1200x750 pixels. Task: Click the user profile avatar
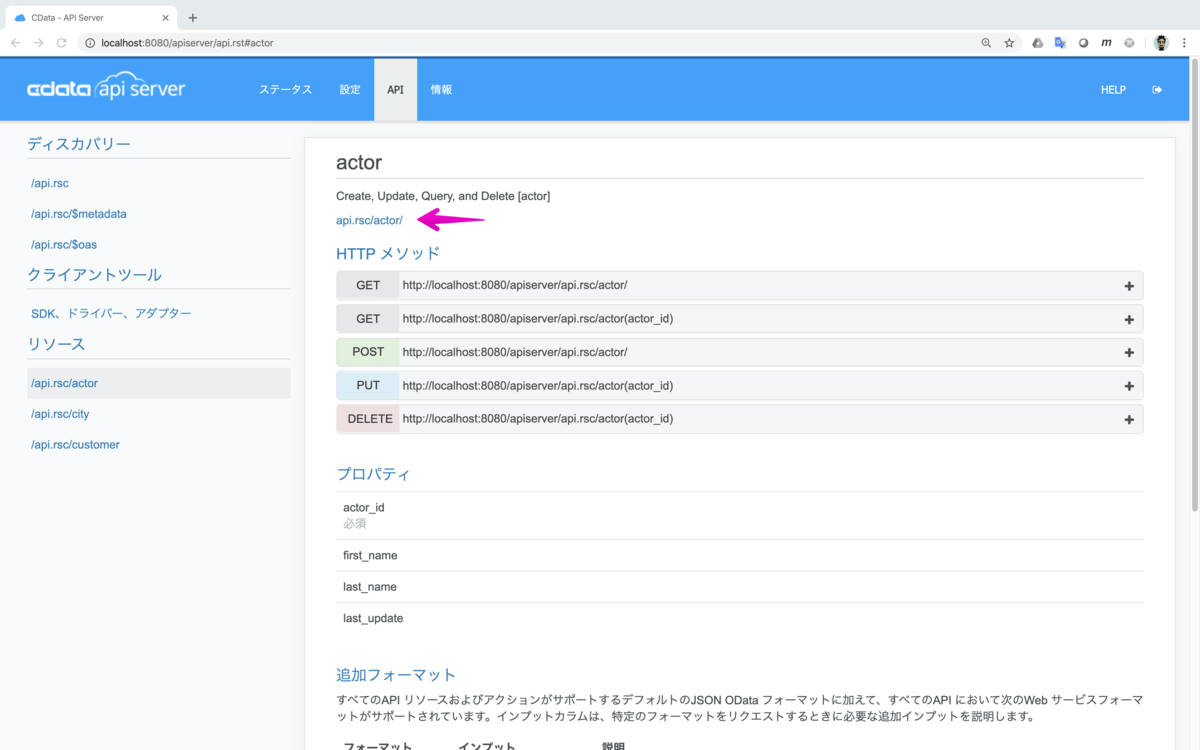(x=1161, y=43)
